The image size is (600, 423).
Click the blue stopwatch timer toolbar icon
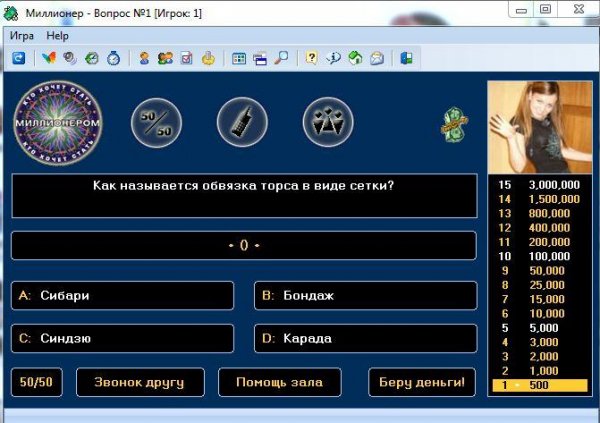pos(113,58)
